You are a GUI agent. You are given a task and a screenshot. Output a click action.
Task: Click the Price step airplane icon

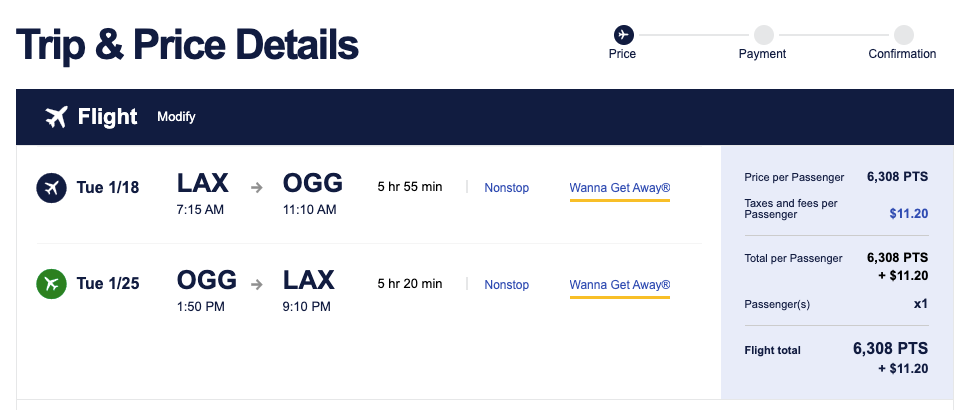click(x=623, y=35)
